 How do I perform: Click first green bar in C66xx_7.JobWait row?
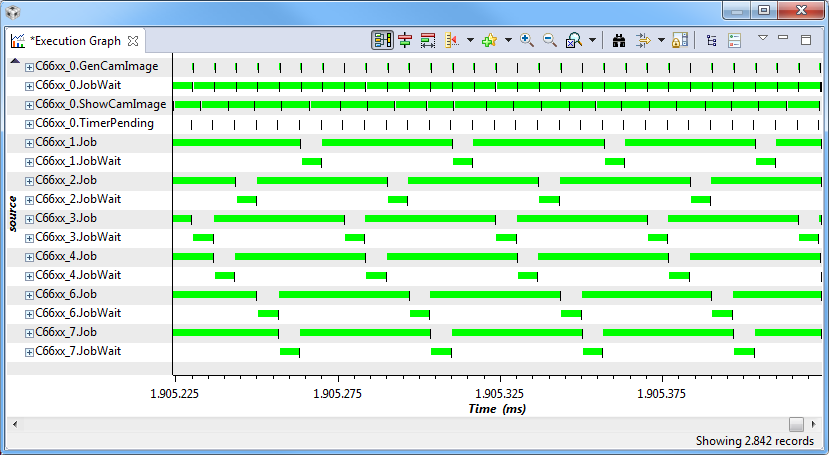pyautogui.click(x=290, y=352)
